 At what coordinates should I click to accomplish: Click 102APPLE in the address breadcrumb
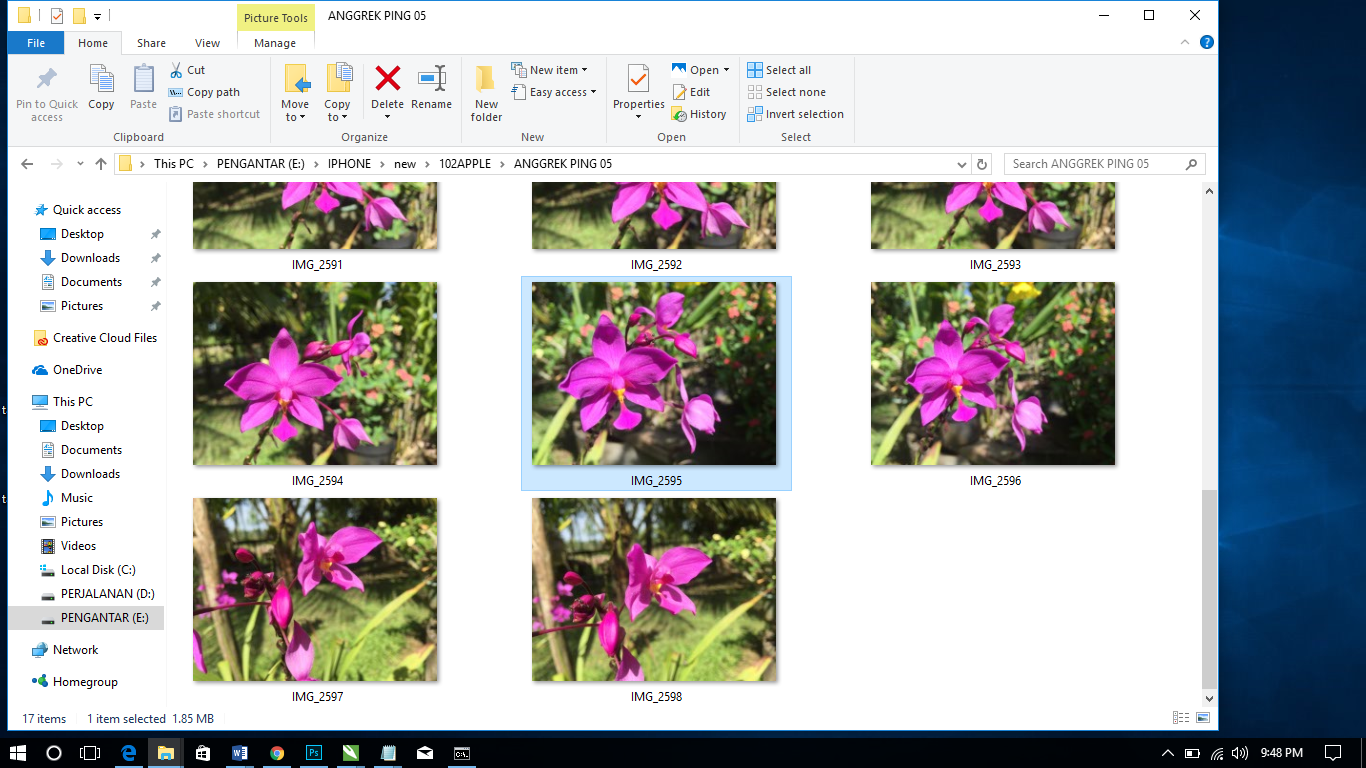click(465, 164)
